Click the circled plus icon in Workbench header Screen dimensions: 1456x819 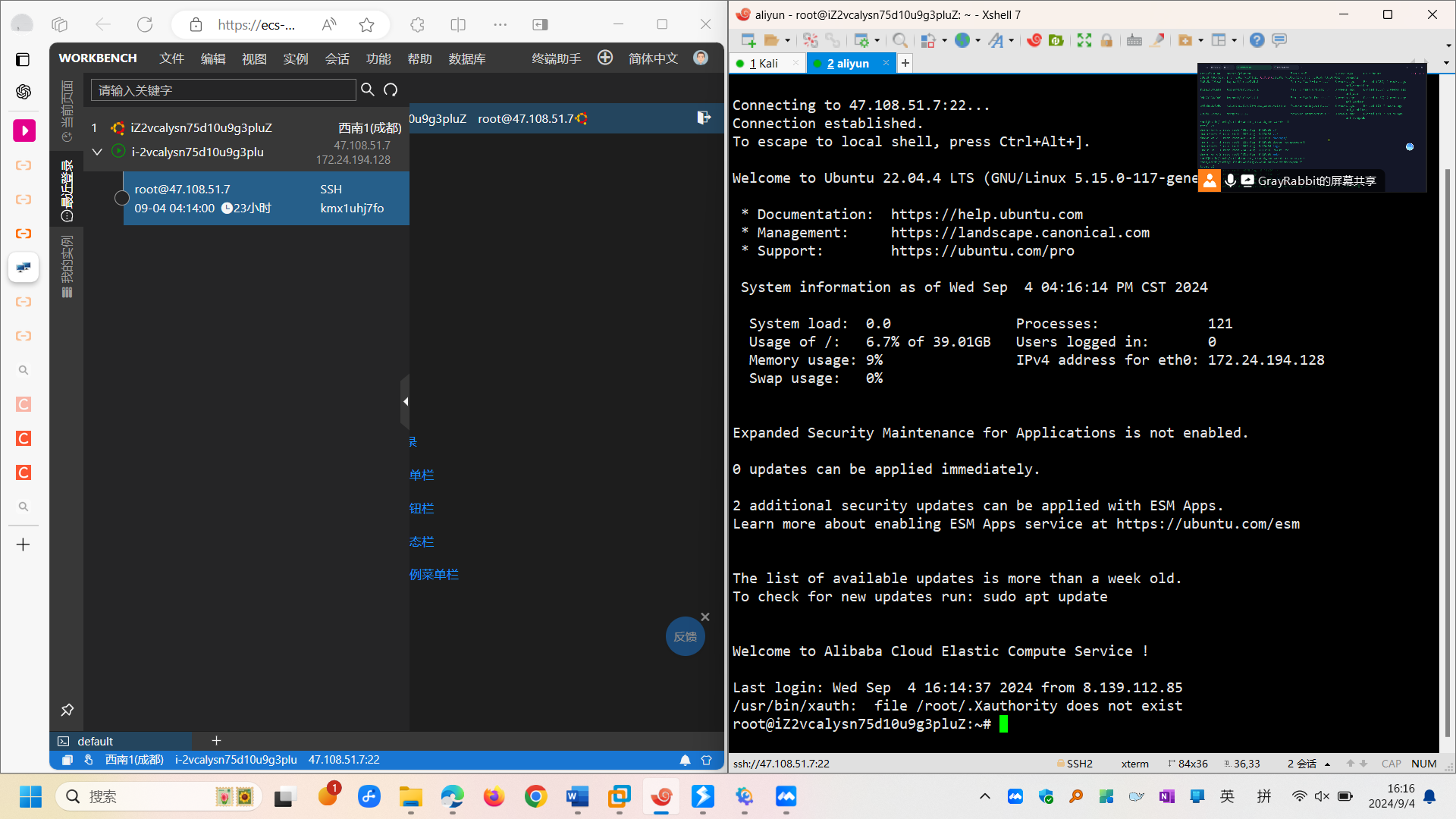[605, 58]
